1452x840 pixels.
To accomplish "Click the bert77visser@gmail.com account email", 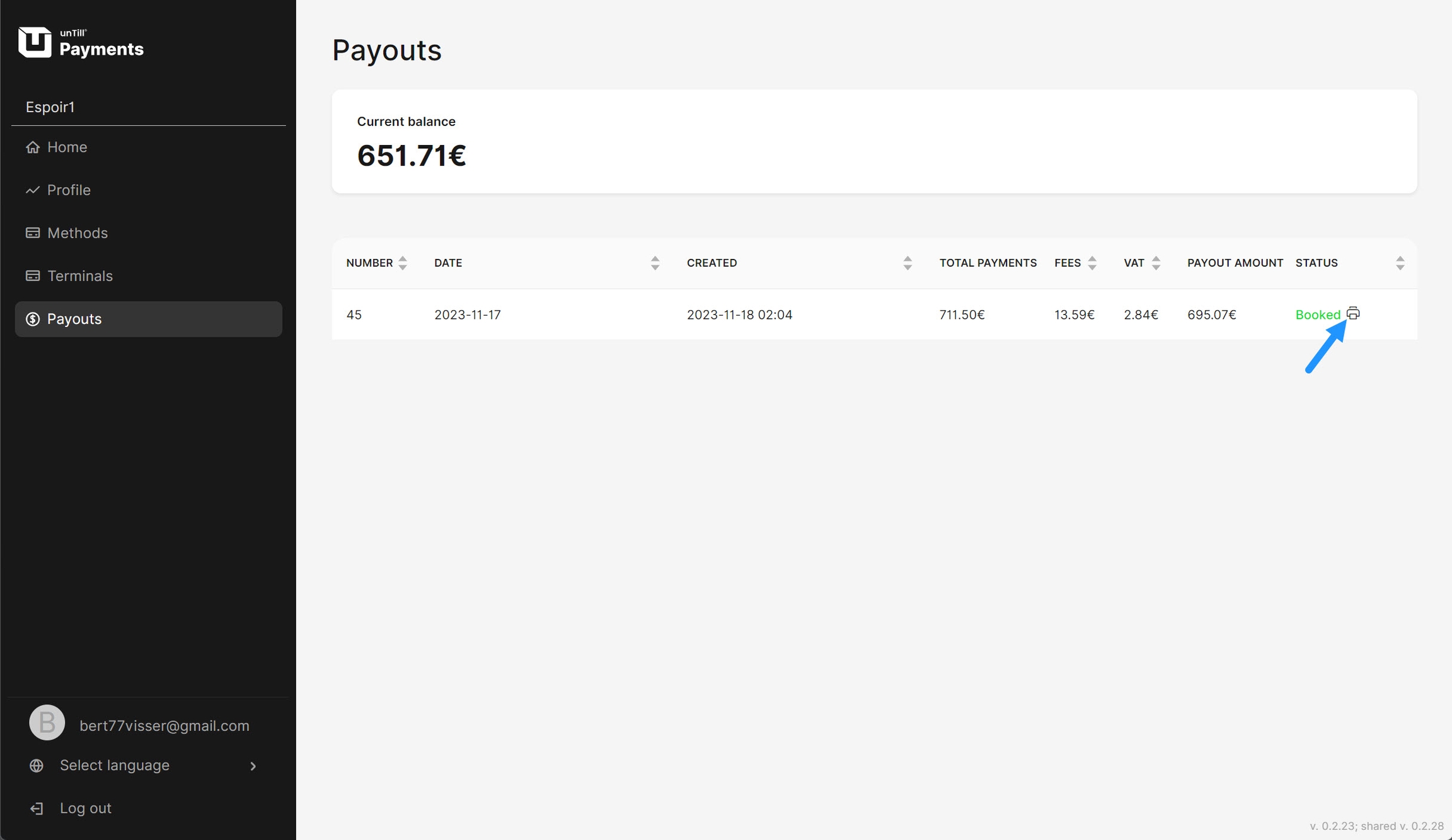I will click(164, 725).
